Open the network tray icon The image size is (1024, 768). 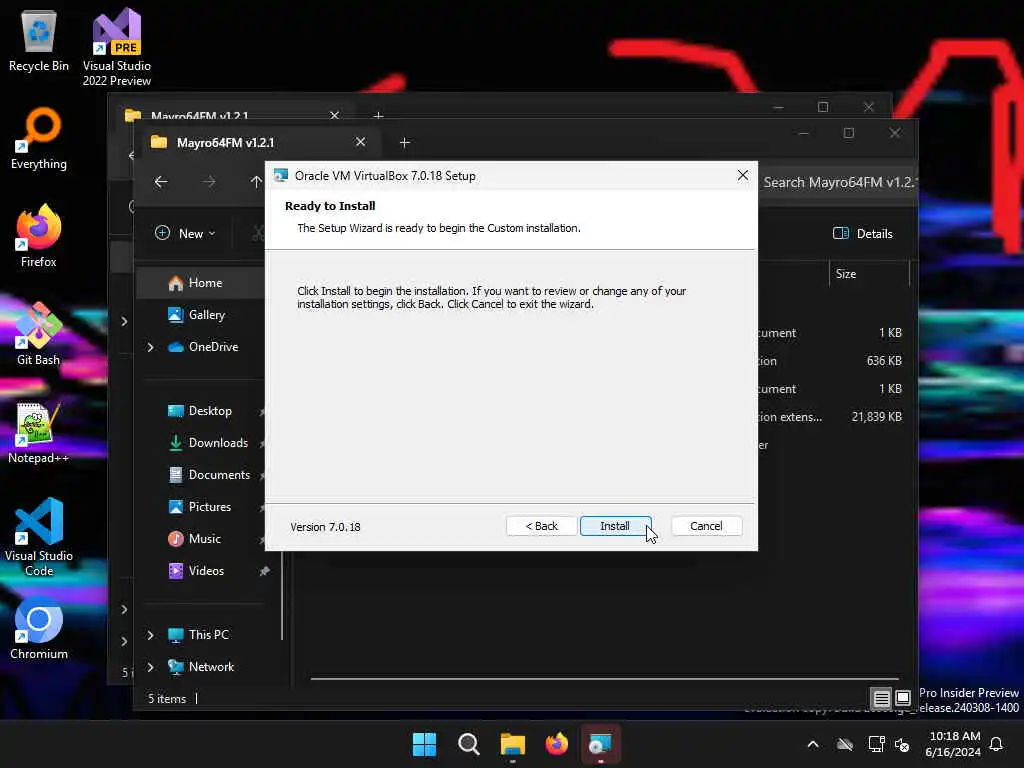click(x=876, y=744)
